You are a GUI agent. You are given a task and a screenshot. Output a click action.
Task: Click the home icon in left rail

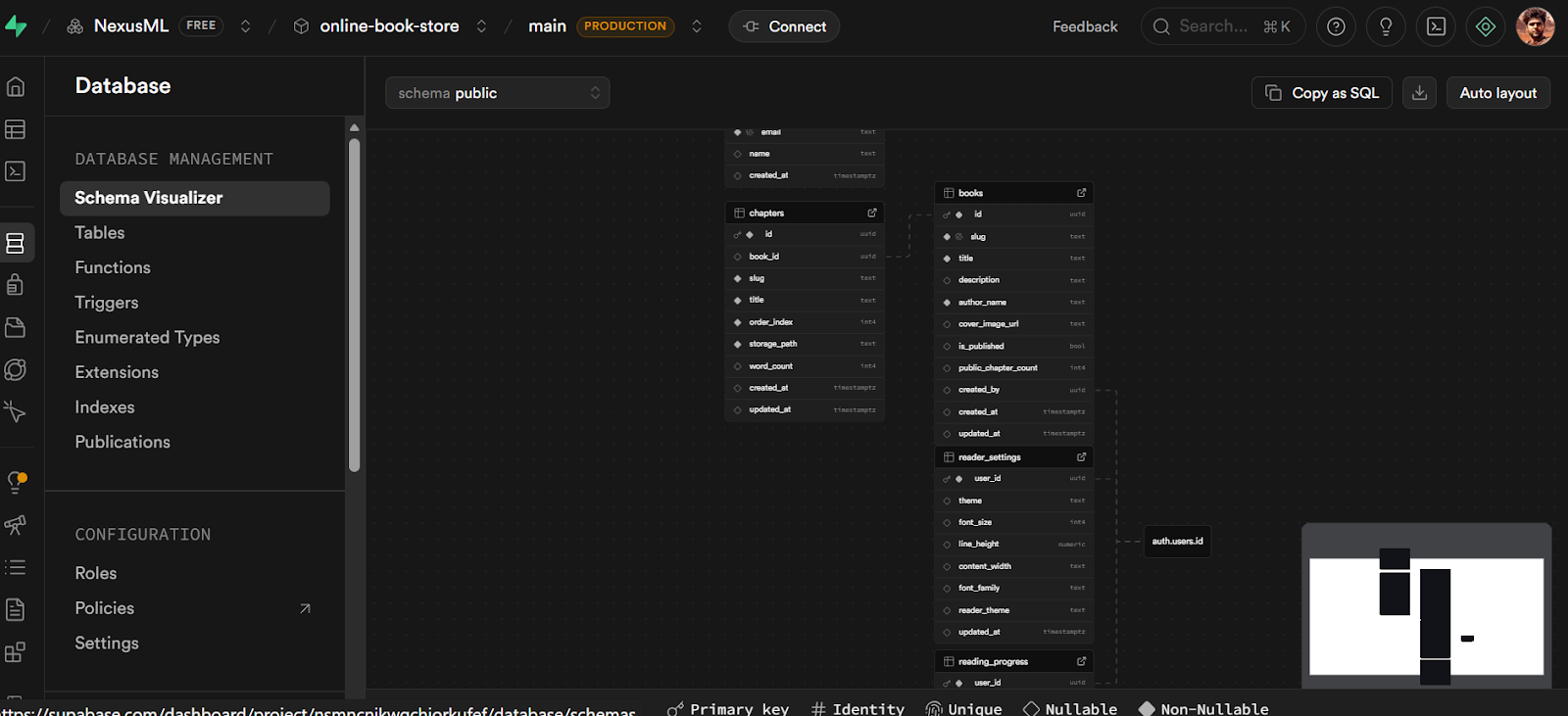pyautogui.click(x=16, y=87)
